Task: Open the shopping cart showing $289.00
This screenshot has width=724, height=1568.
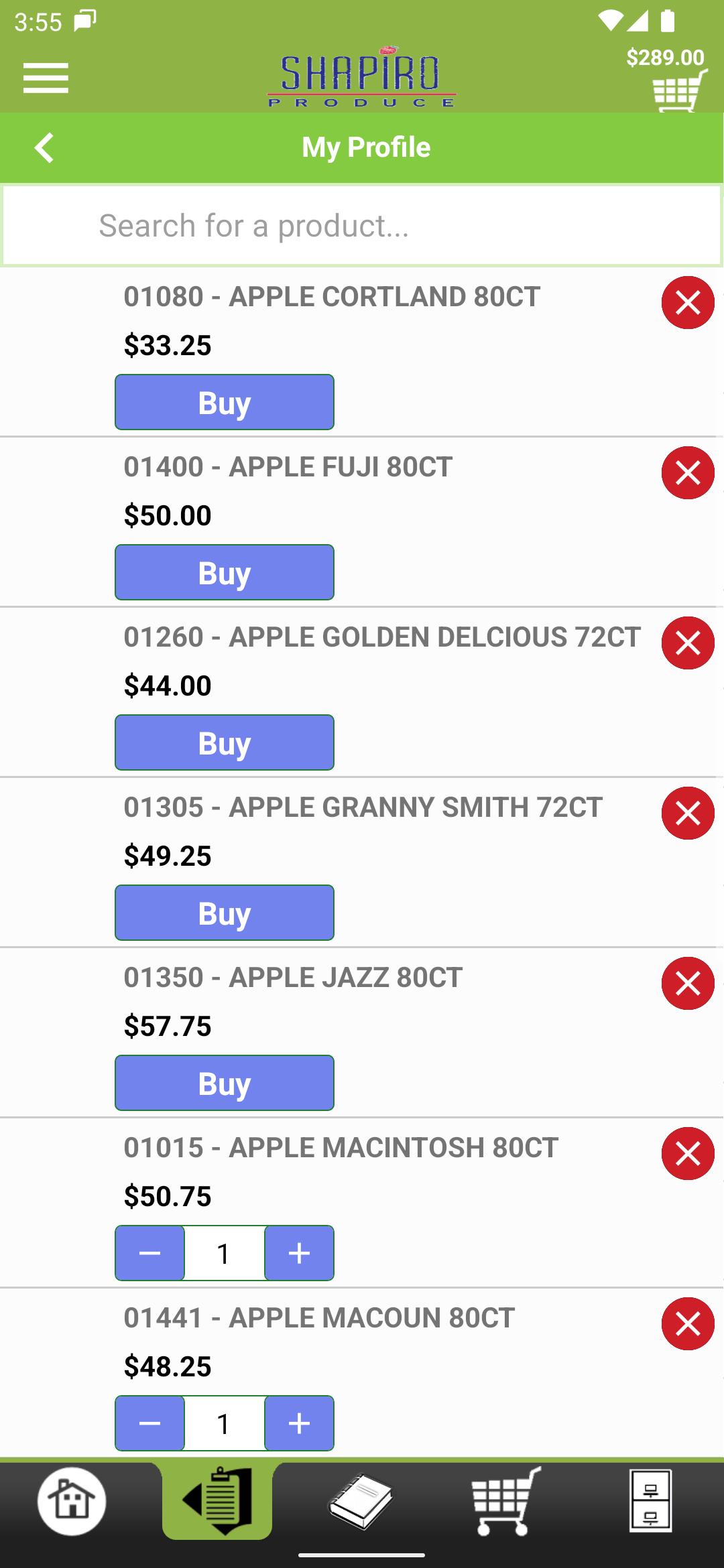Action: [679, 90]
